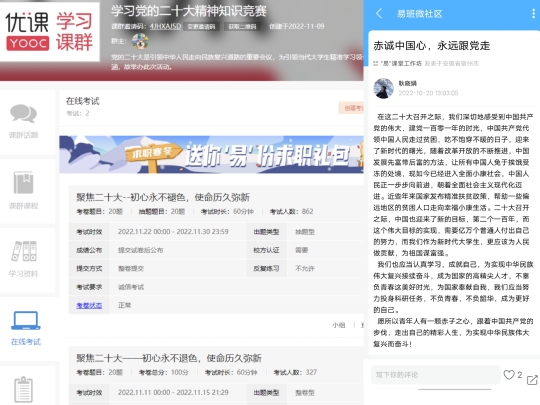This screenshot has width=540, height=405.
Task: Open exam titled 聚焦二十大--初心永不褪色
Action: (163, 197)
